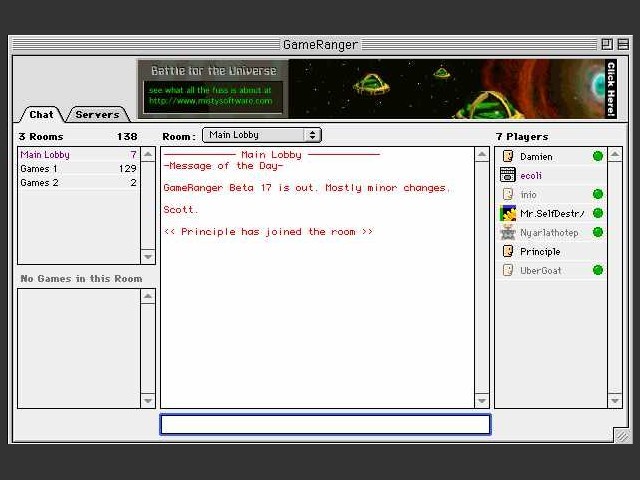Click the '-Message of the Day-' line
640x480 pixels.
[x=223, y=166]
